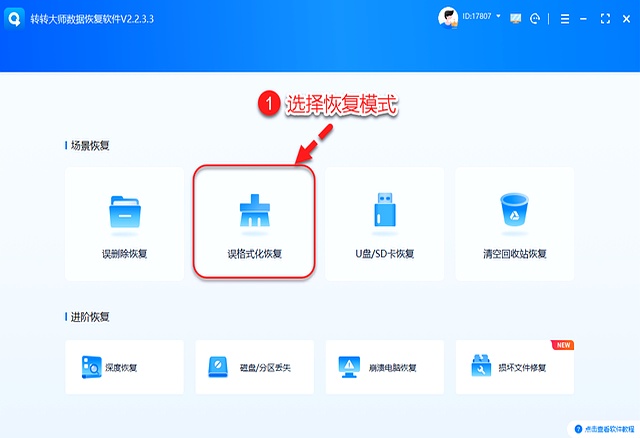This screenshot has width=640, height=438.
Task: Select the folder icon for 误删除恢复
Action: coord(124,212)
